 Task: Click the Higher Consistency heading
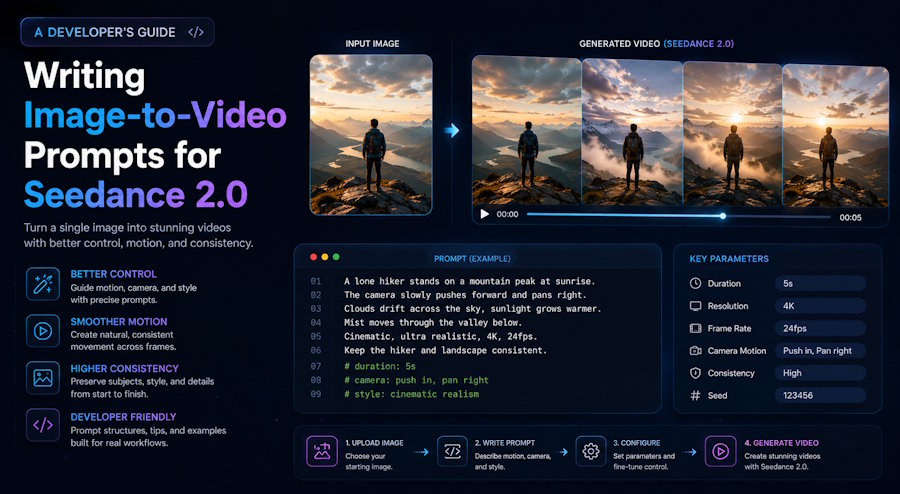click(x=125, y=368)
